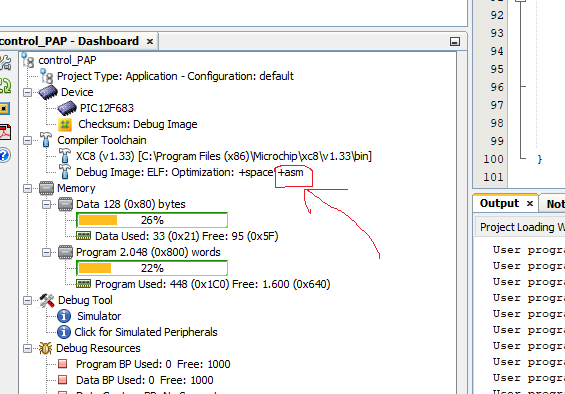Click the Data memory 26% usage bar
565x394 pixels.
[152, 220]
